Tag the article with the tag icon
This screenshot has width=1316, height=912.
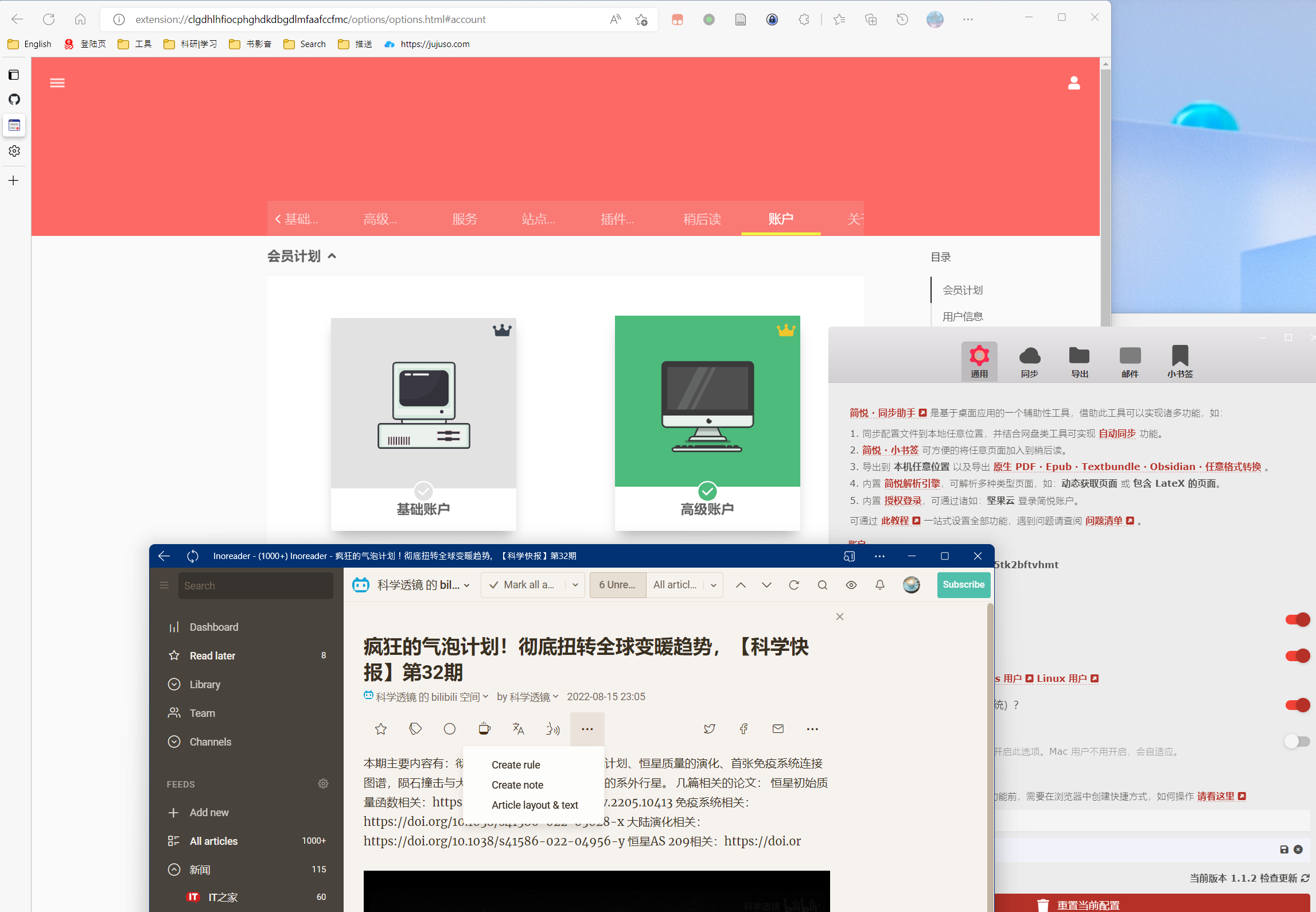415,729
